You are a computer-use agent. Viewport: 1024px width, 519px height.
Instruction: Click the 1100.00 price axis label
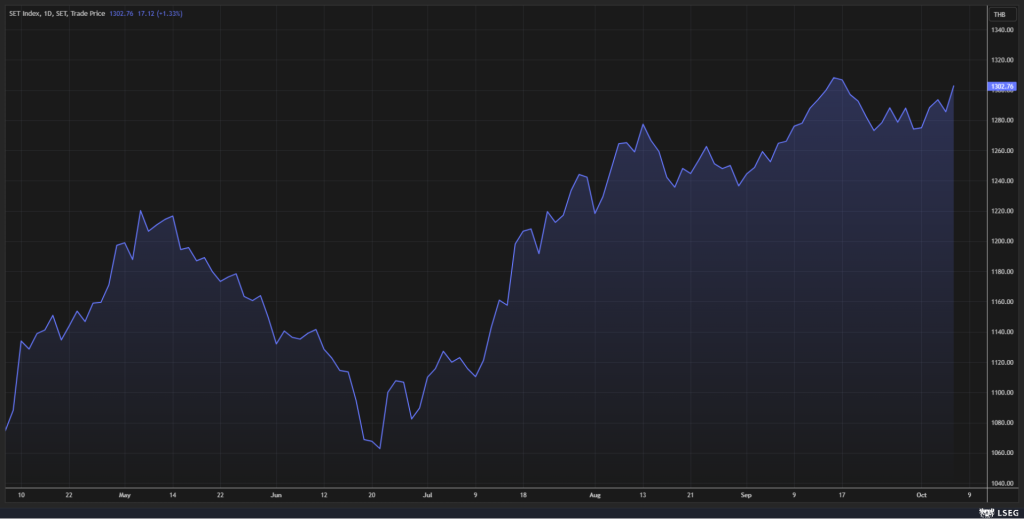(1001, 392)
